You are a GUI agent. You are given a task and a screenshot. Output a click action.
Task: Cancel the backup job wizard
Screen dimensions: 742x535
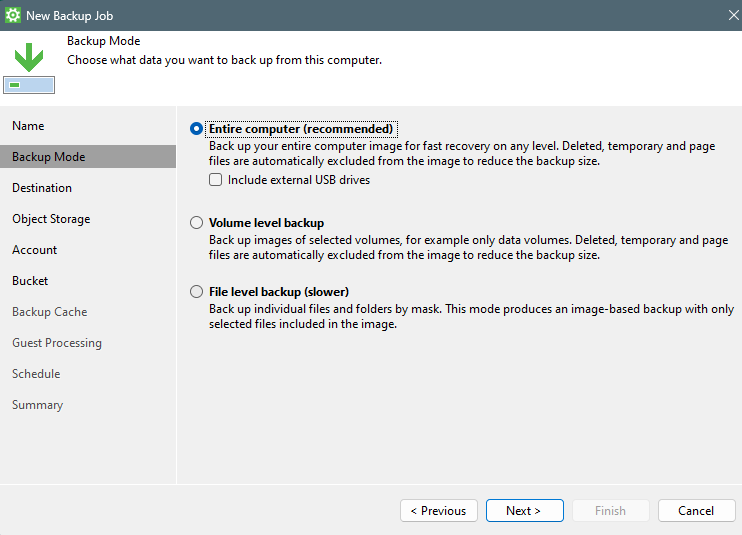(x=696, y=511)
